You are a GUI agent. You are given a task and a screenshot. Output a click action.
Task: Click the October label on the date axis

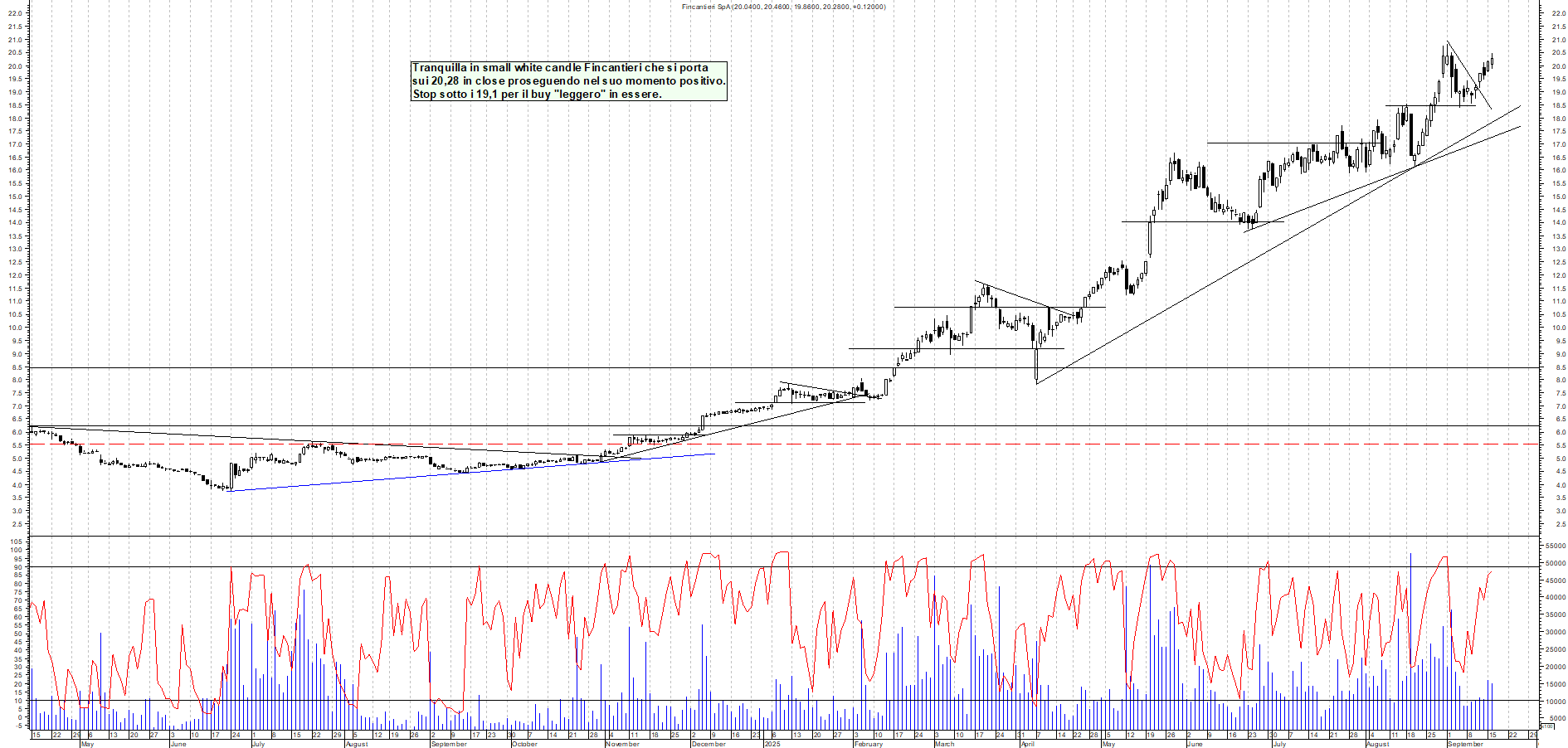(525, 744)
